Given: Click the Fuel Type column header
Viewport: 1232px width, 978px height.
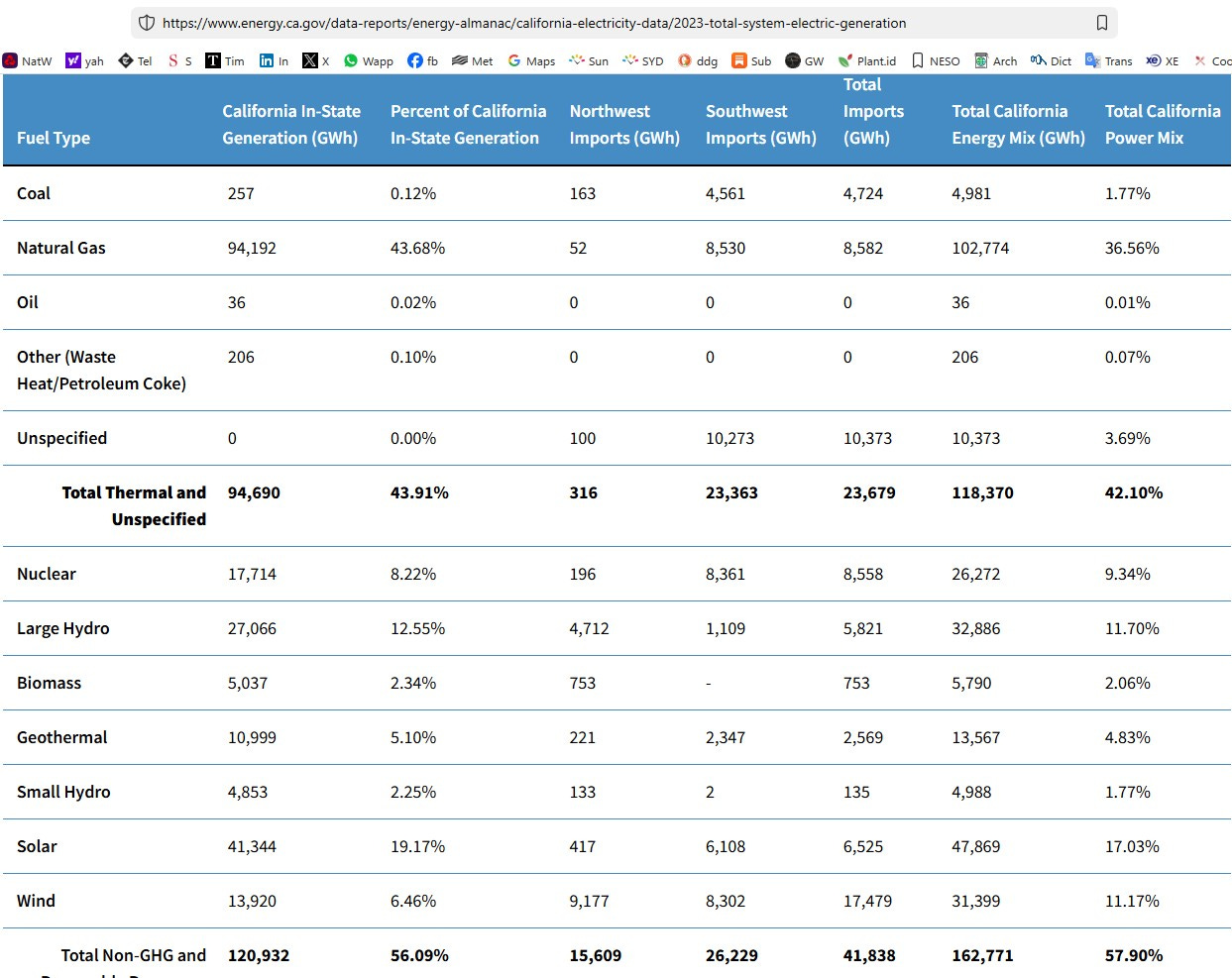Looking at the screenshot, I should [x=54, y=138].
